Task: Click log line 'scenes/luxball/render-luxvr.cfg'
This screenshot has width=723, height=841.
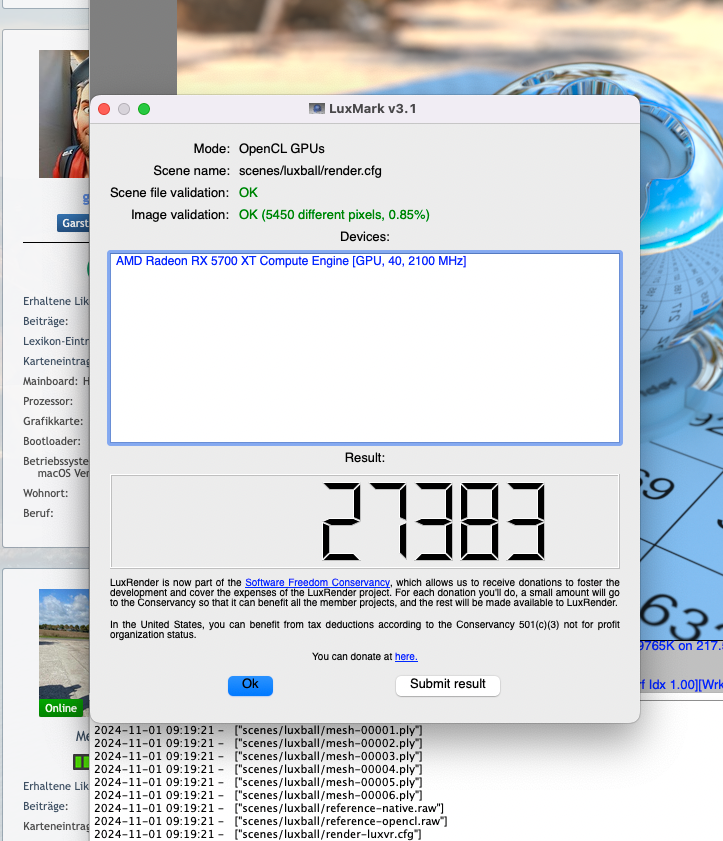Action: pos(257,834)
